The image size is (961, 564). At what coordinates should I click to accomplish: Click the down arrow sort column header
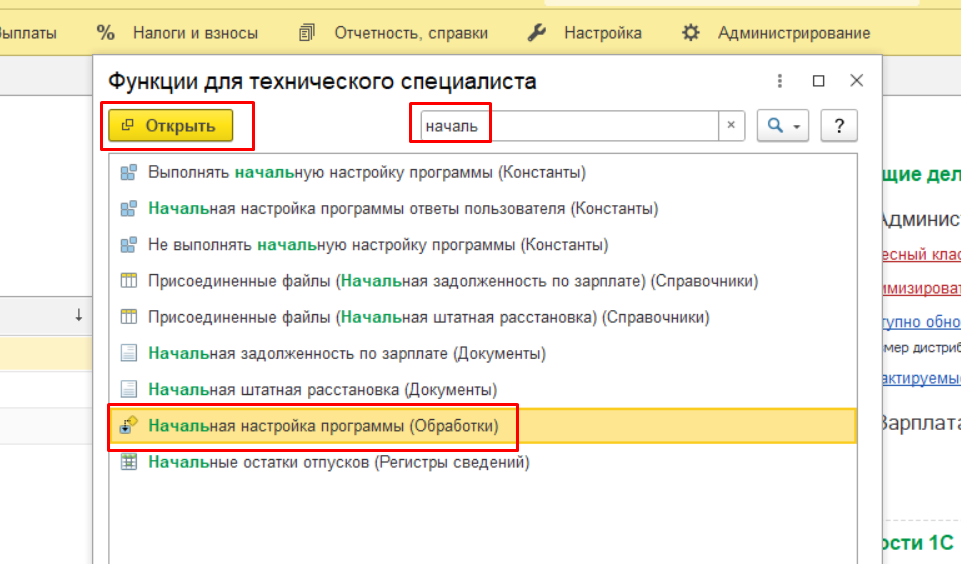[78, 316]
